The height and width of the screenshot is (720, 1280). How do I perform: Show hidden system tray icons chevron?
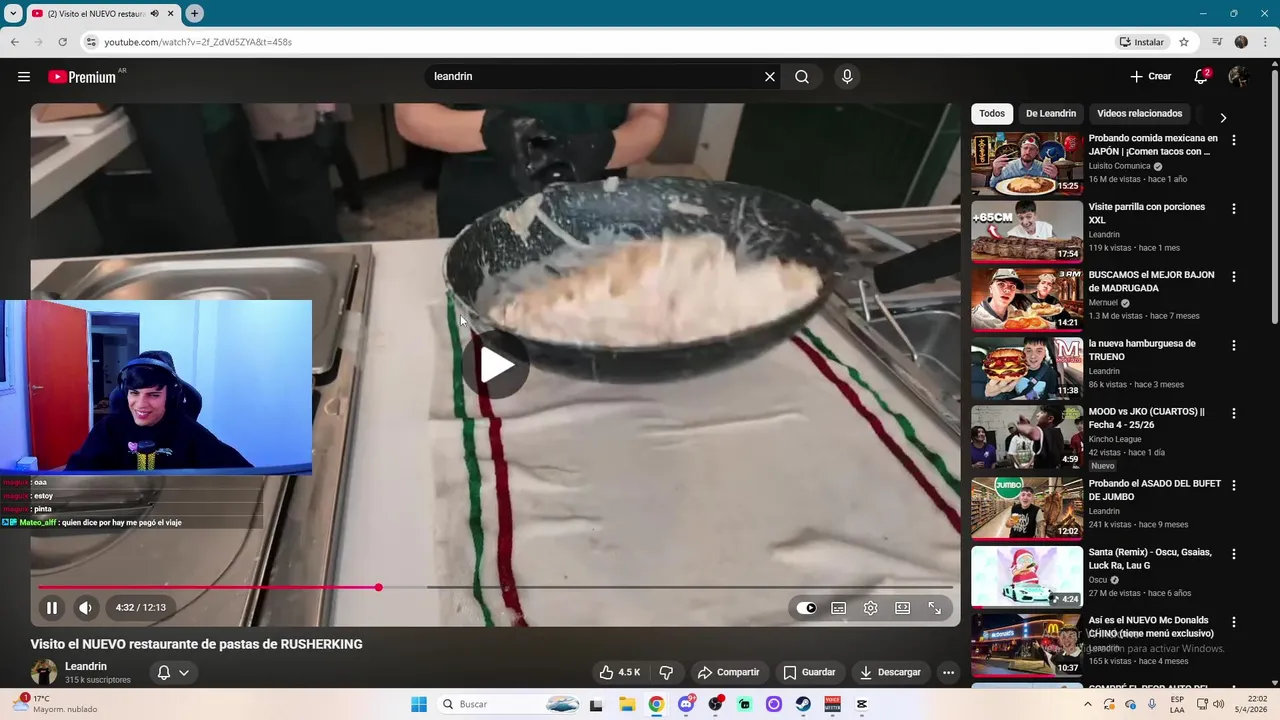pos(1089,704)
